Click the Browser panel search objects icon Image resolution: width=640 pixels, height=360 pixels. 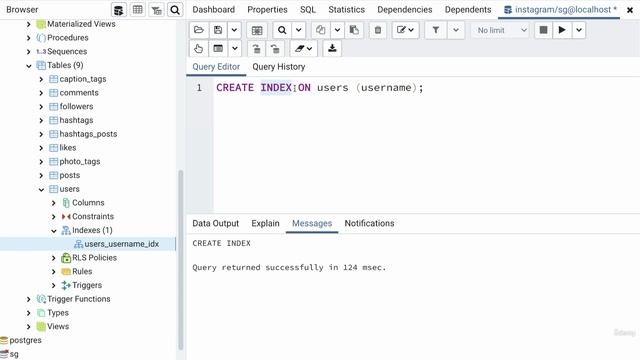coord(175,10)
